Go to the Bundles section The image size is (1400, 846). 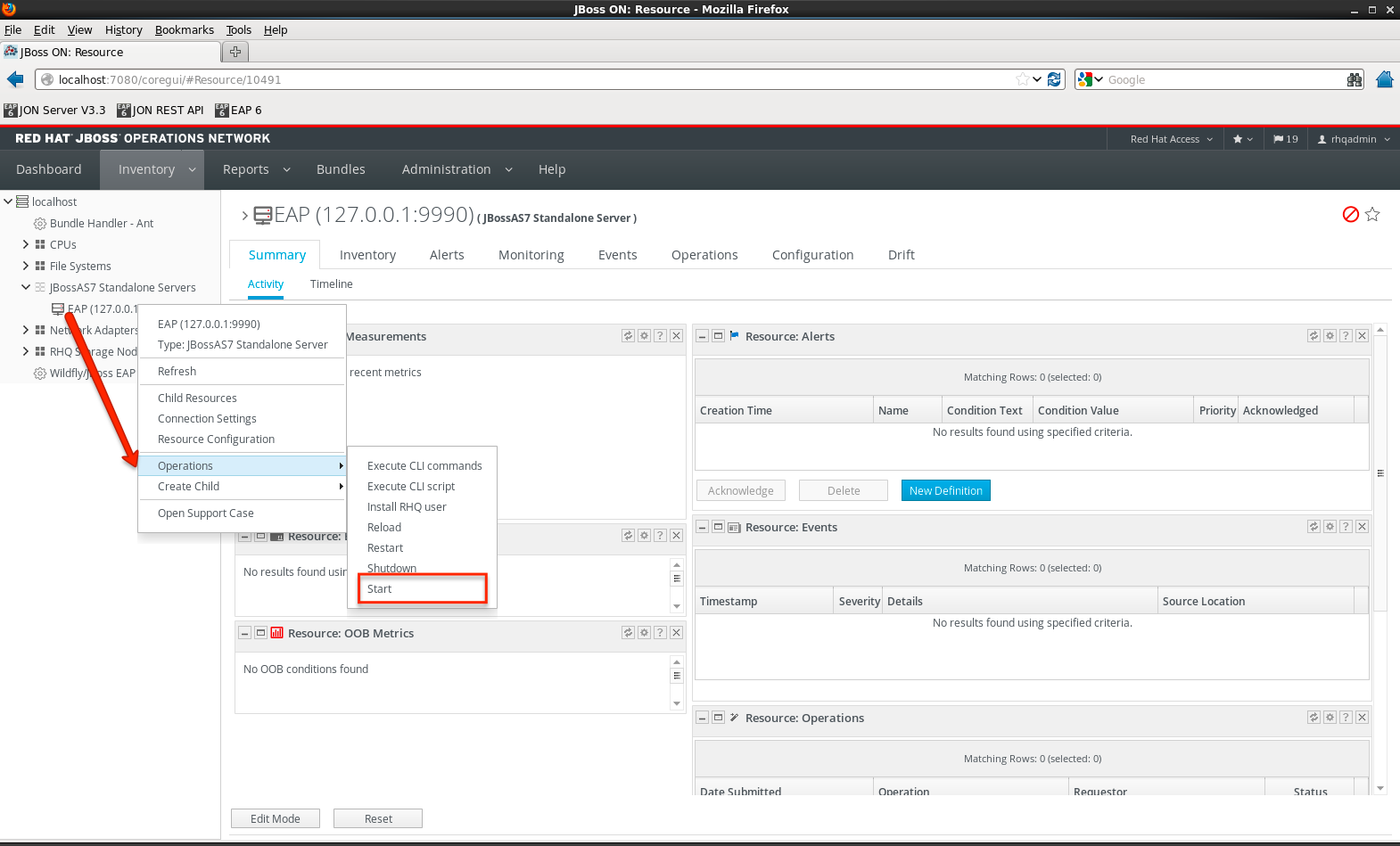coord(341,169)
